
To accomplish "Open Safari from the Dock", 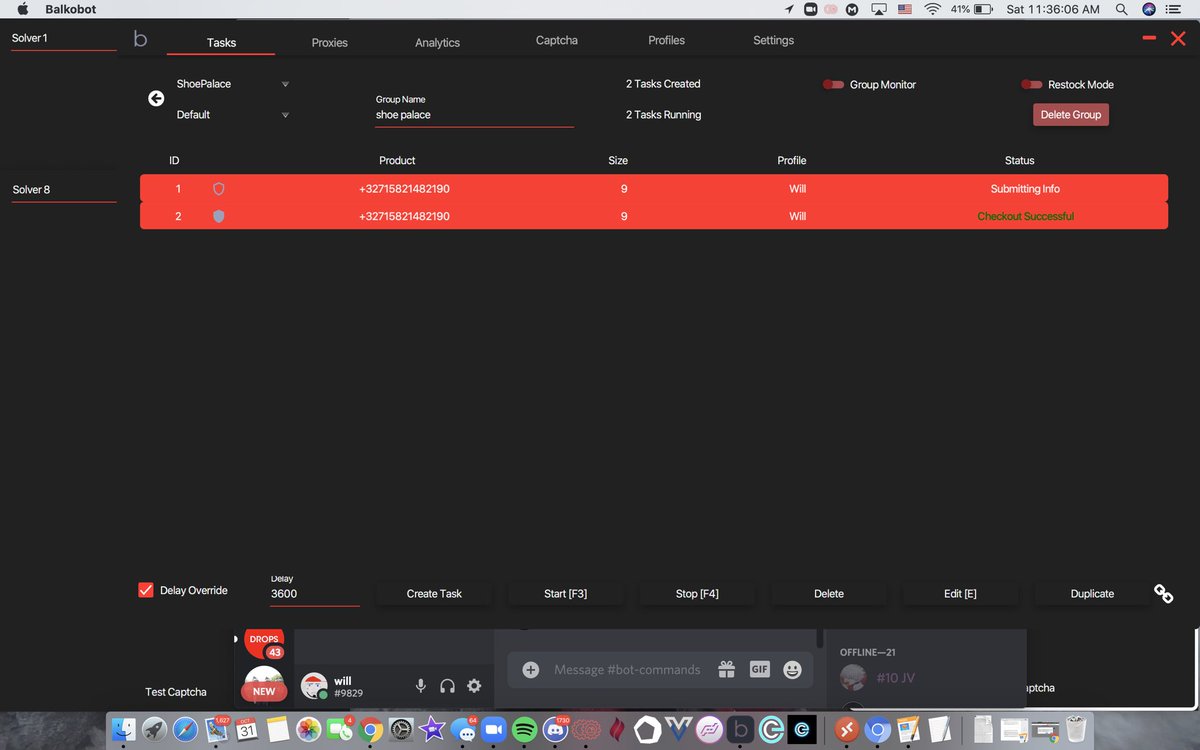I will [x=186, y=730].
